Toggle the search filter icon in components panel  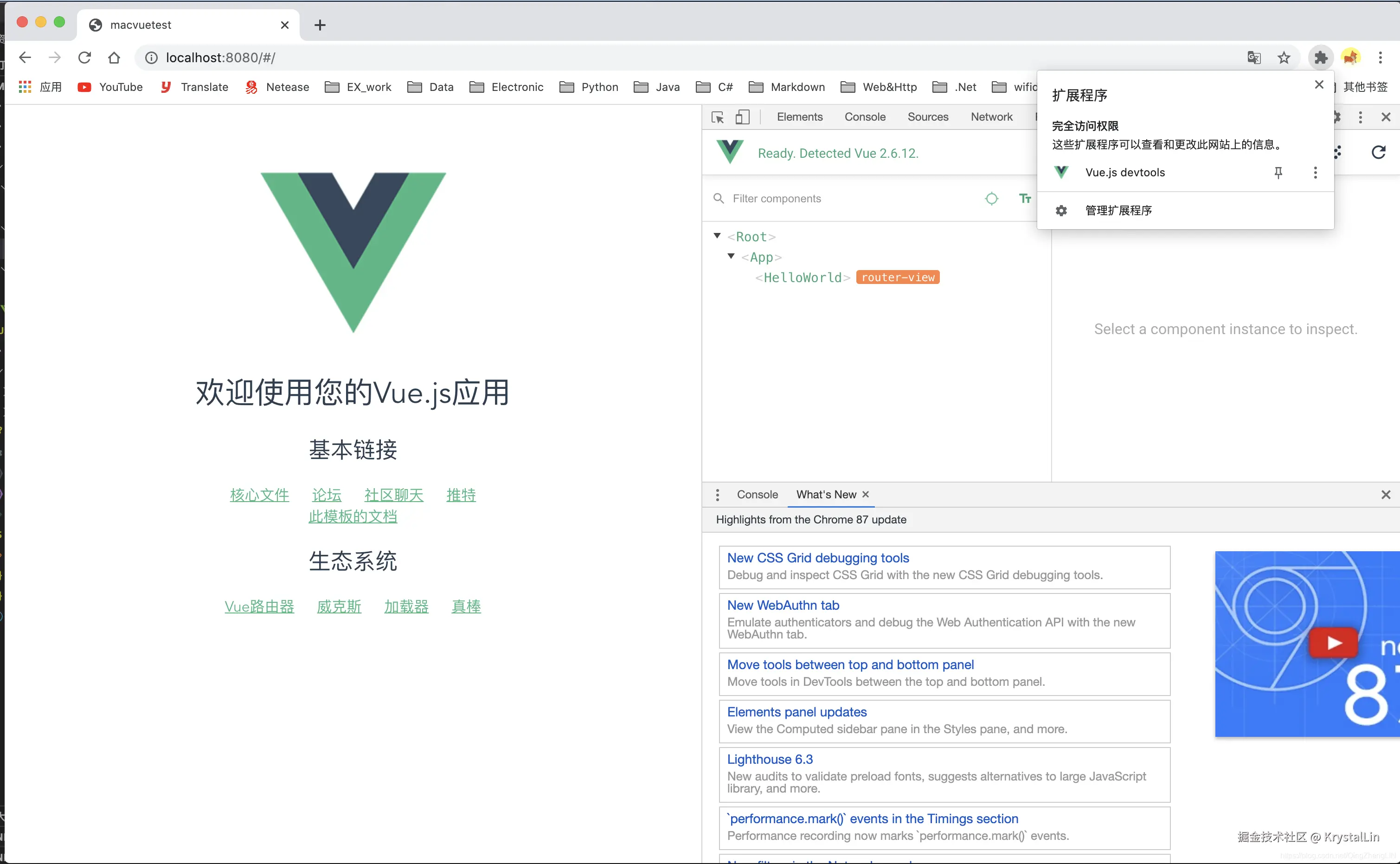click(719, 198)
